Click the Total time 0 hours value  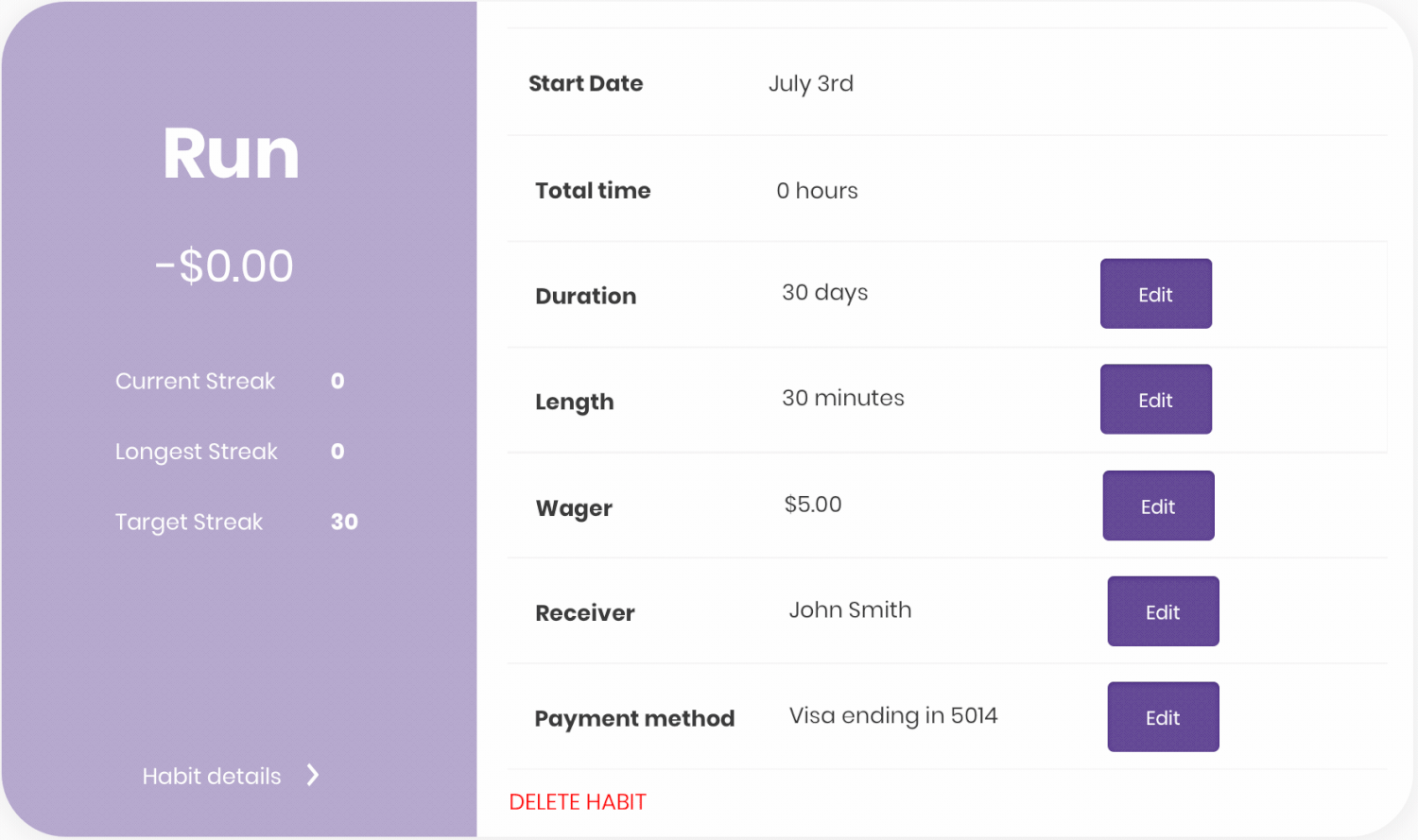coord(818,191)
